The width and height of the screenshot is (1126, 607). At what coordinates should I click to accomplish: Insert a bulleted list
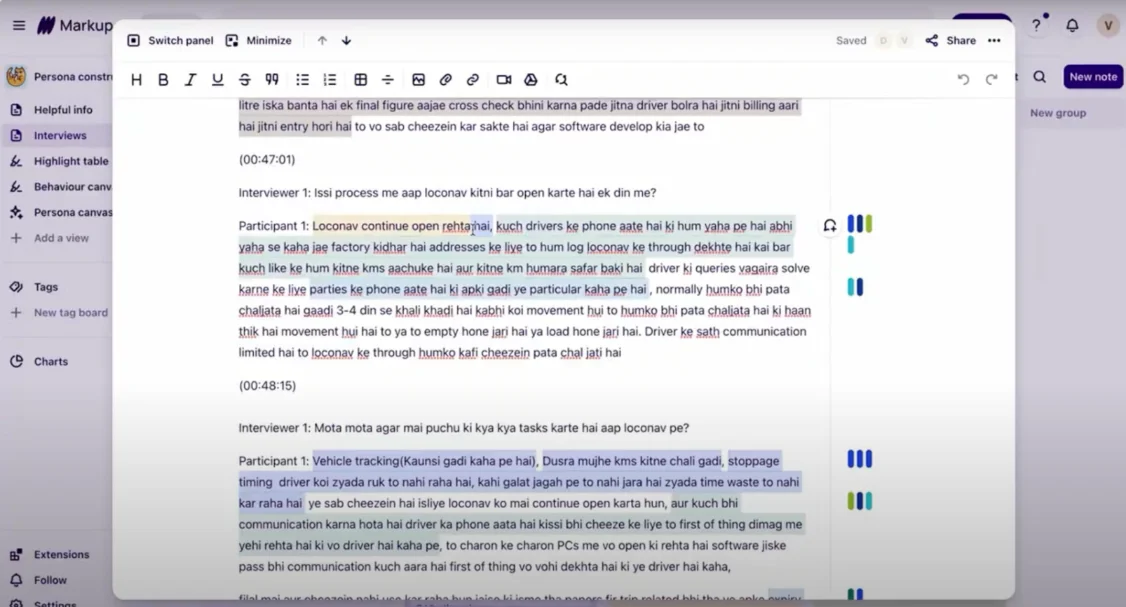pyautogui.click(x=303, y=80)
